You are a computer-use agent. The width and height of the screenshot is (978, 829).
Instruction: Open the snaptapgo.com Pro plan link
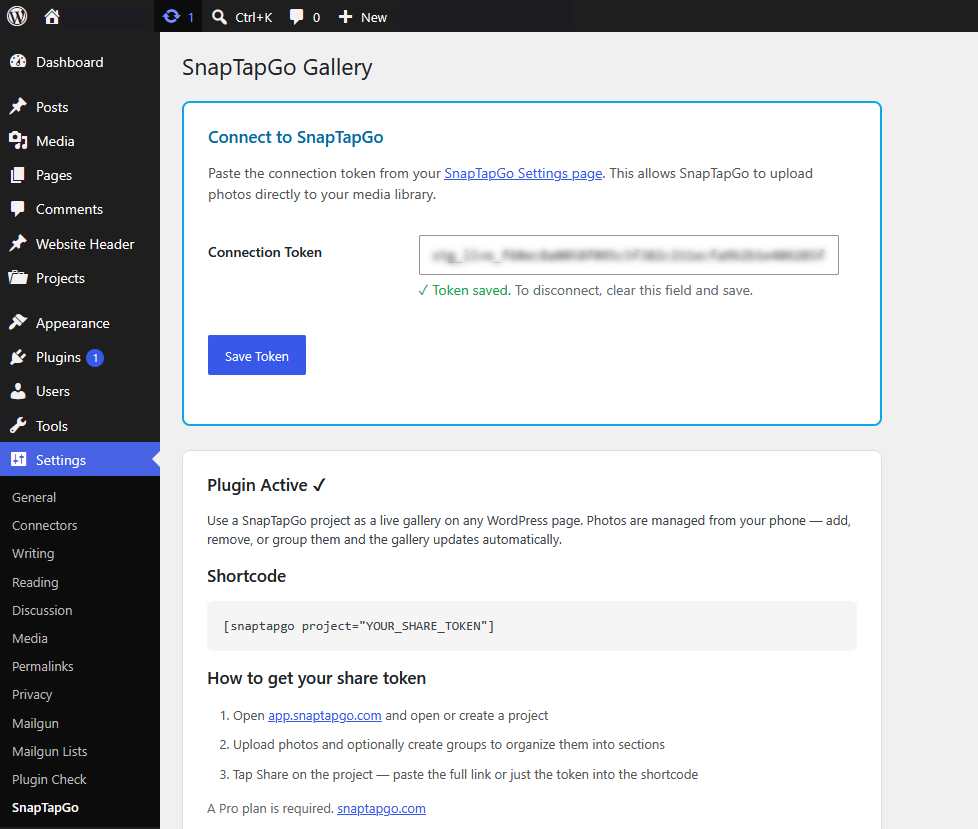coord(381,808)
